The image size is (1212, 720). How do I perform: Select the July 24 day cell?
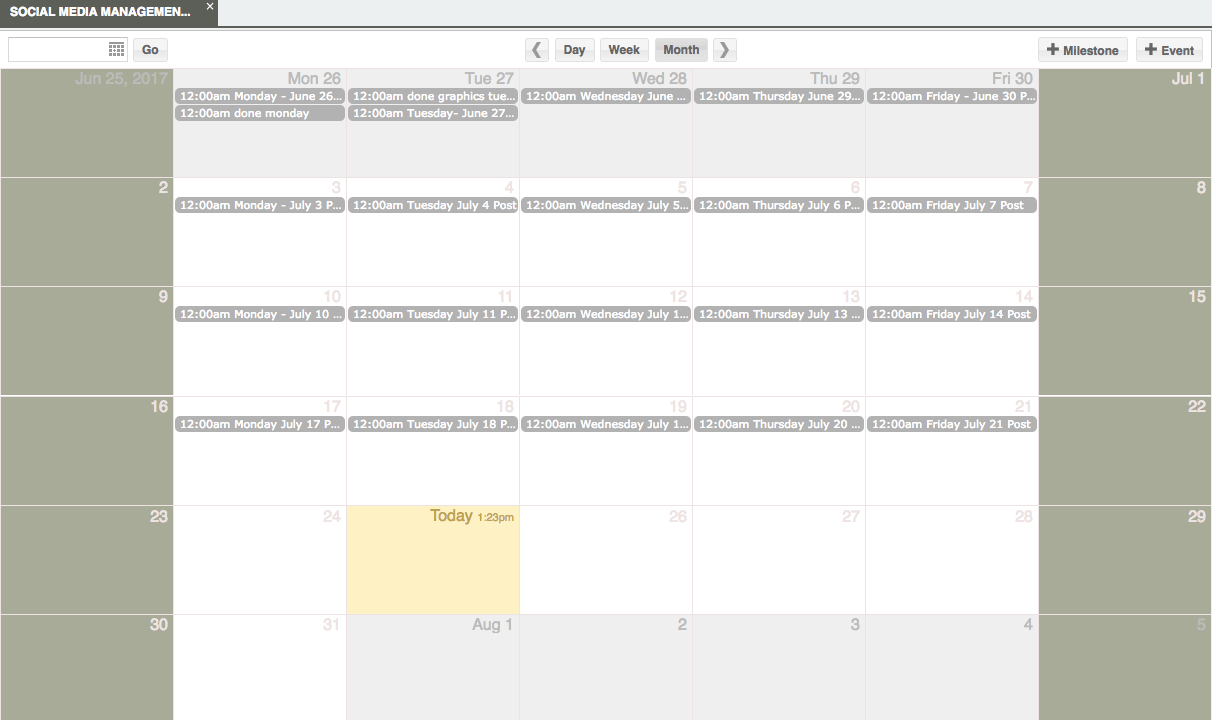click(260, 560)
